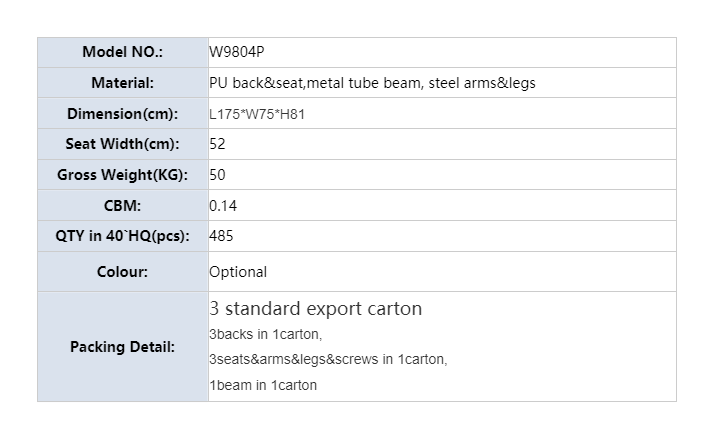Click the "3backs in 1carton" line
Image resolution: width=722 pixels, height=424 pixels.
pos(265,334)
